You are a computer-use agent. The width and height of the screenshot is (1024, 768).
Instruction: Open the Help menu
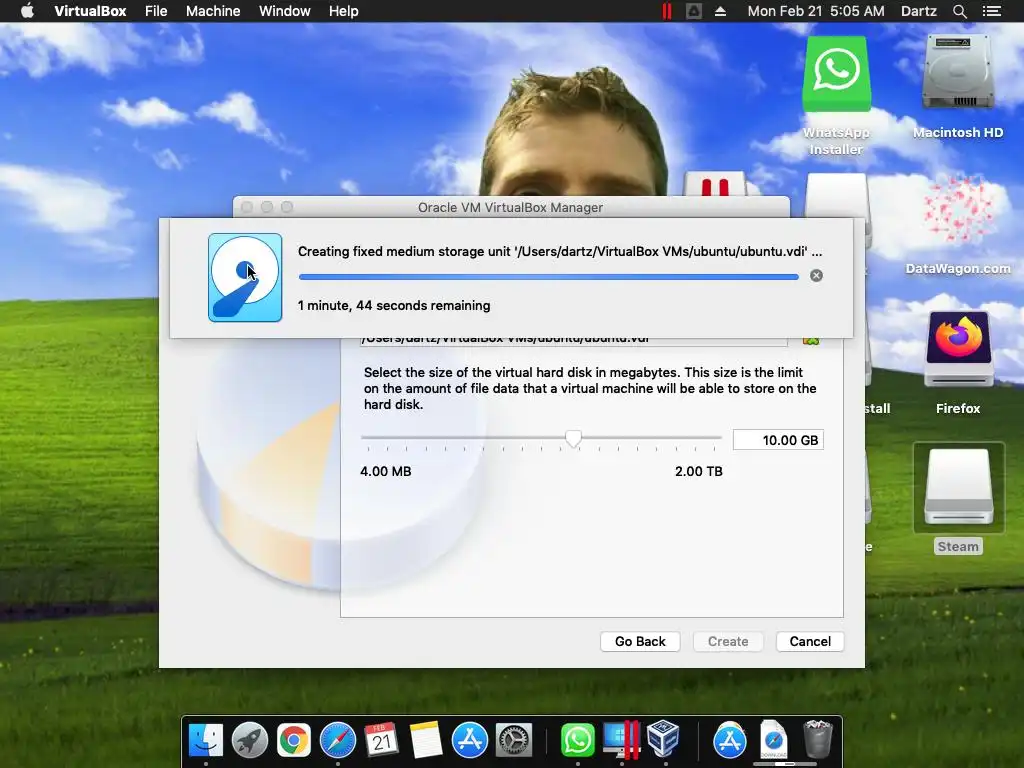point(344,11)
